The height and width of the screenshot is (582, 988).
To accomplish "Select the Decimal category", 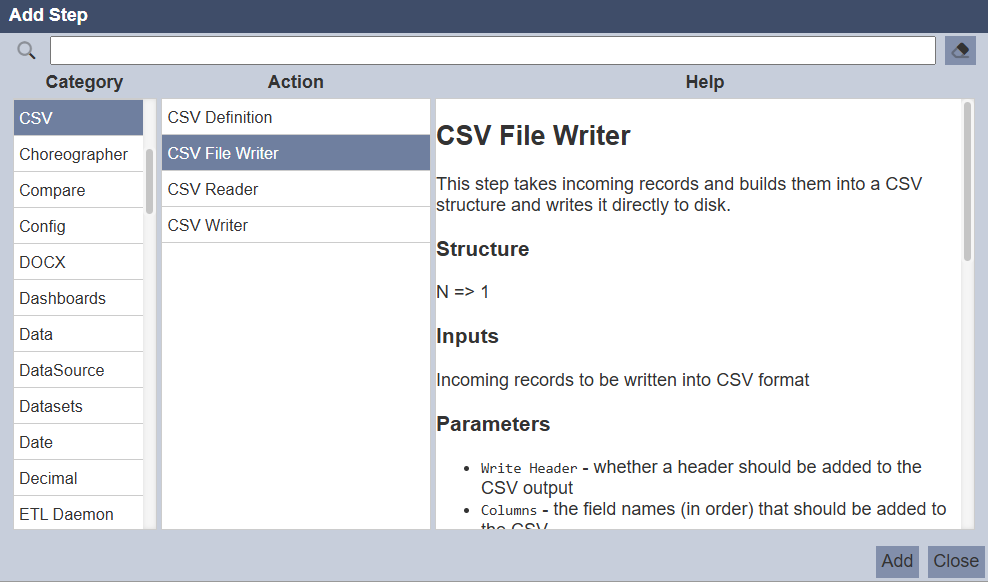I will (48, 478).
